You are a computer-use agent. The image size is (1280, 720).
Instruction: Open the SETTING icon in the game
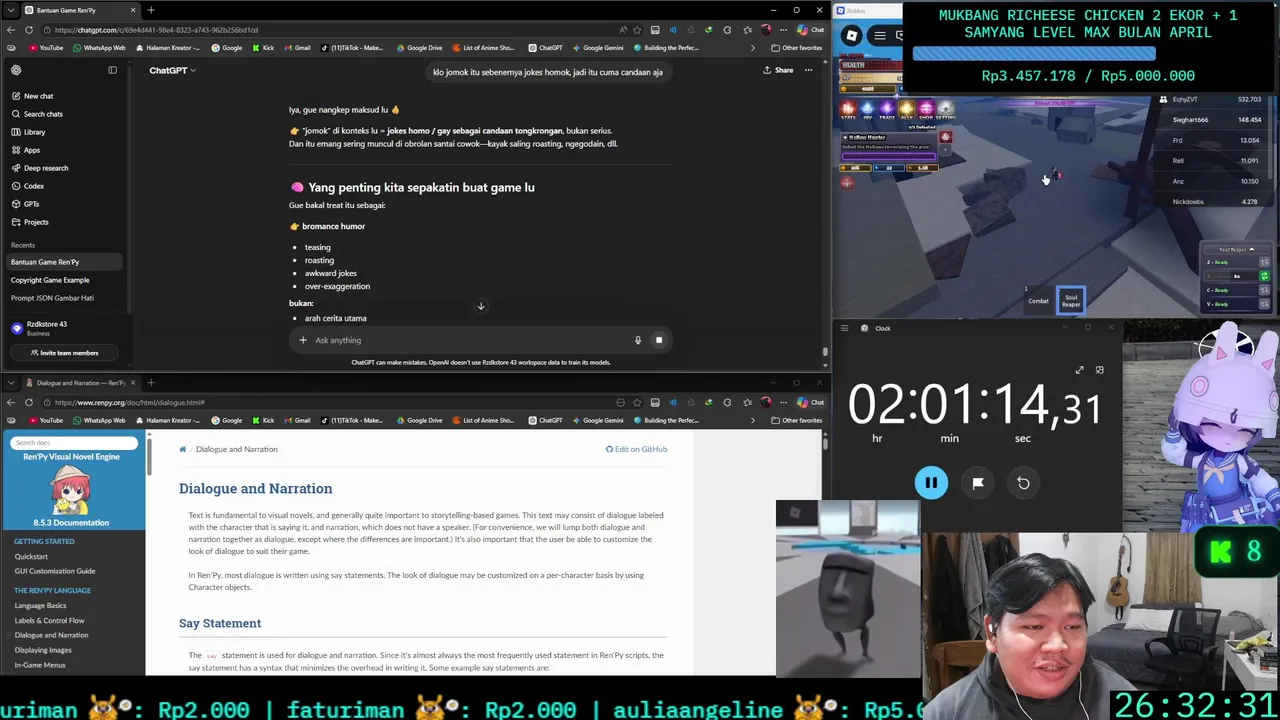click(x=946, y=108)
